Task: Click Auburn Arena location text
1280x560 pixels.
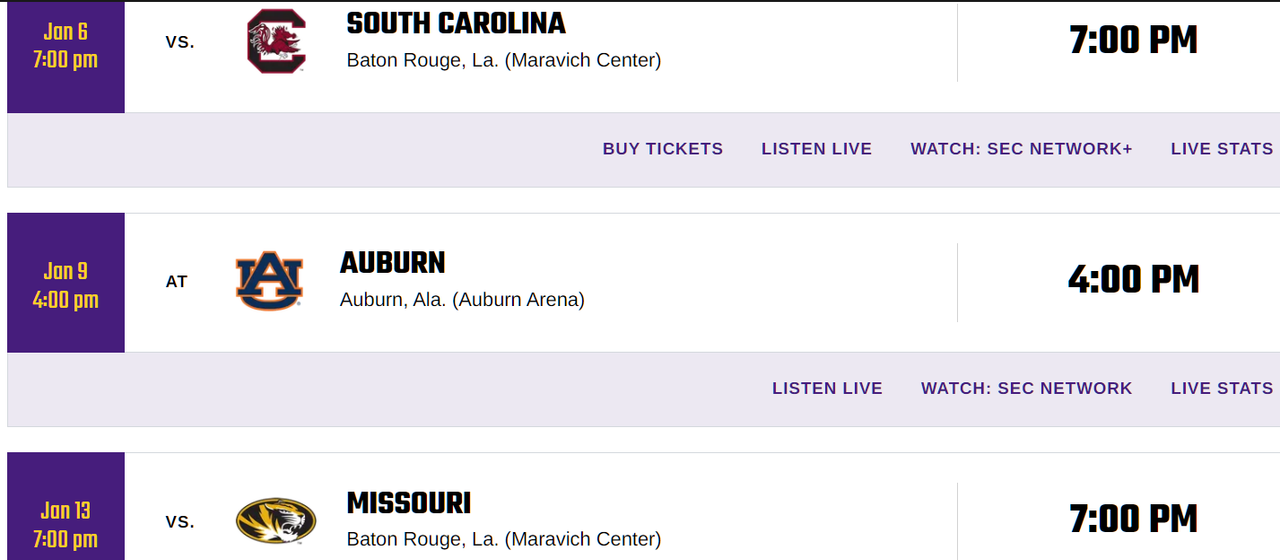Action: [x=462, y=299]
